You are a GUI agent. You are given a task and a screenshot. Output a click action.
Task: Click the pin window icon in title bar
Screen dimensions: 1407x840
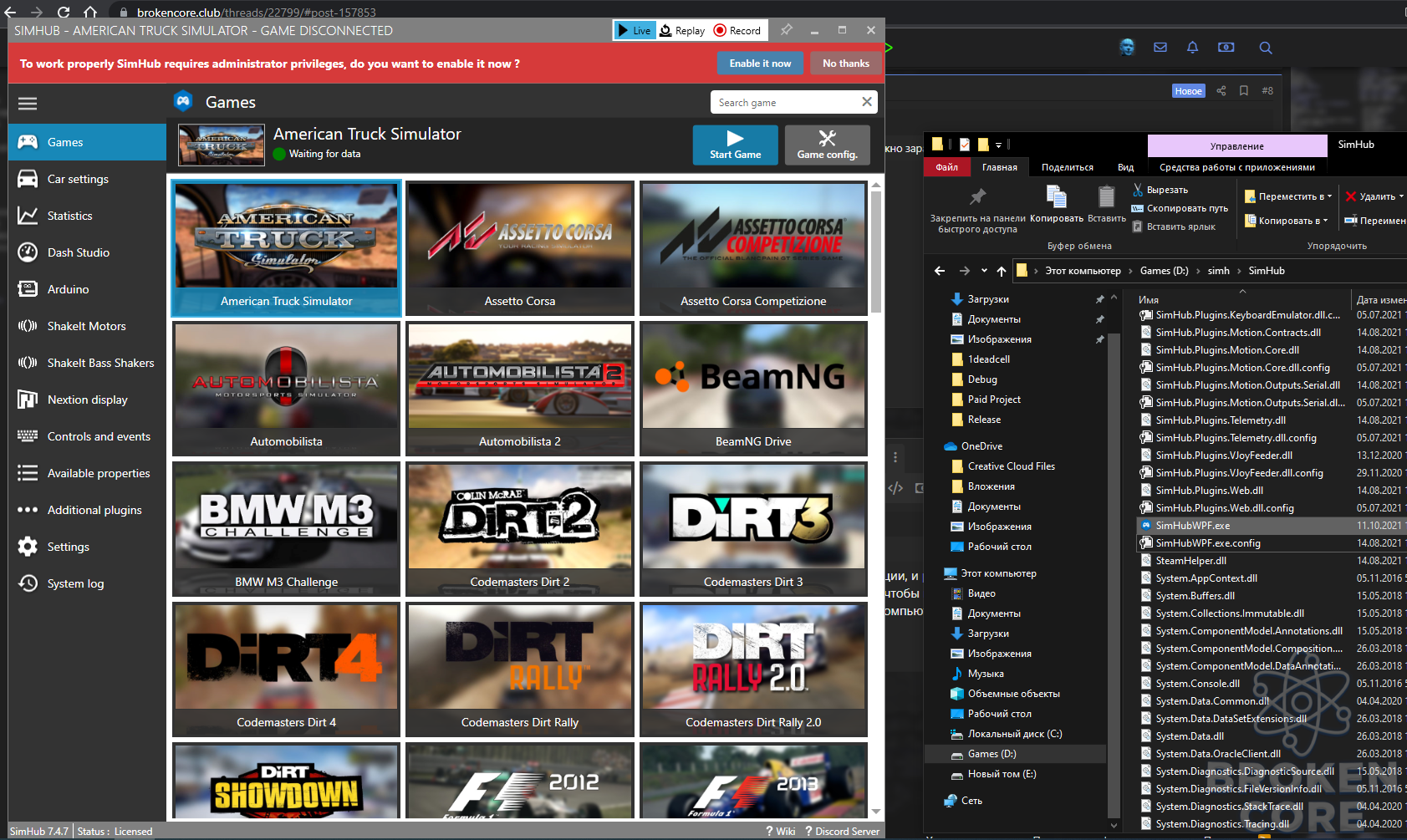pyautogui.click(x=786, y=30)
